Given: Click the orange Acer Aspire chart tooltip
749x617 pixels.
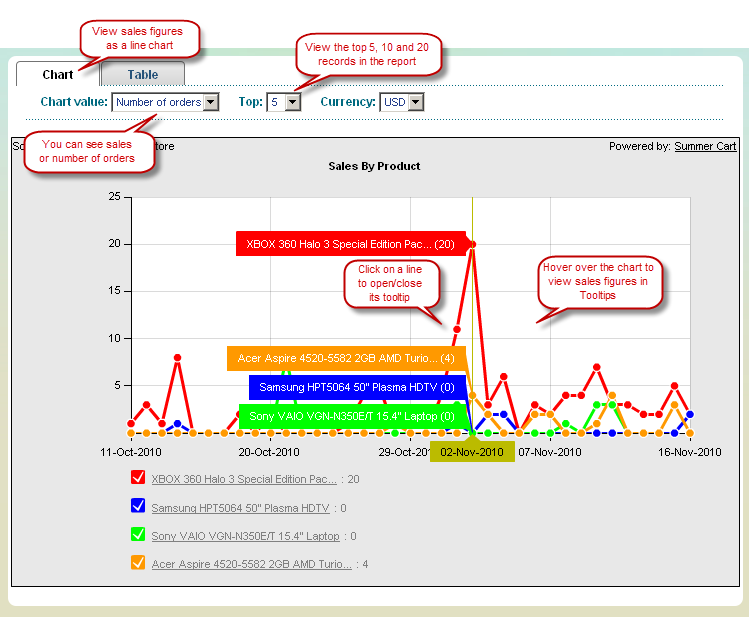Looking at the screenshot, I should point(345,358).
